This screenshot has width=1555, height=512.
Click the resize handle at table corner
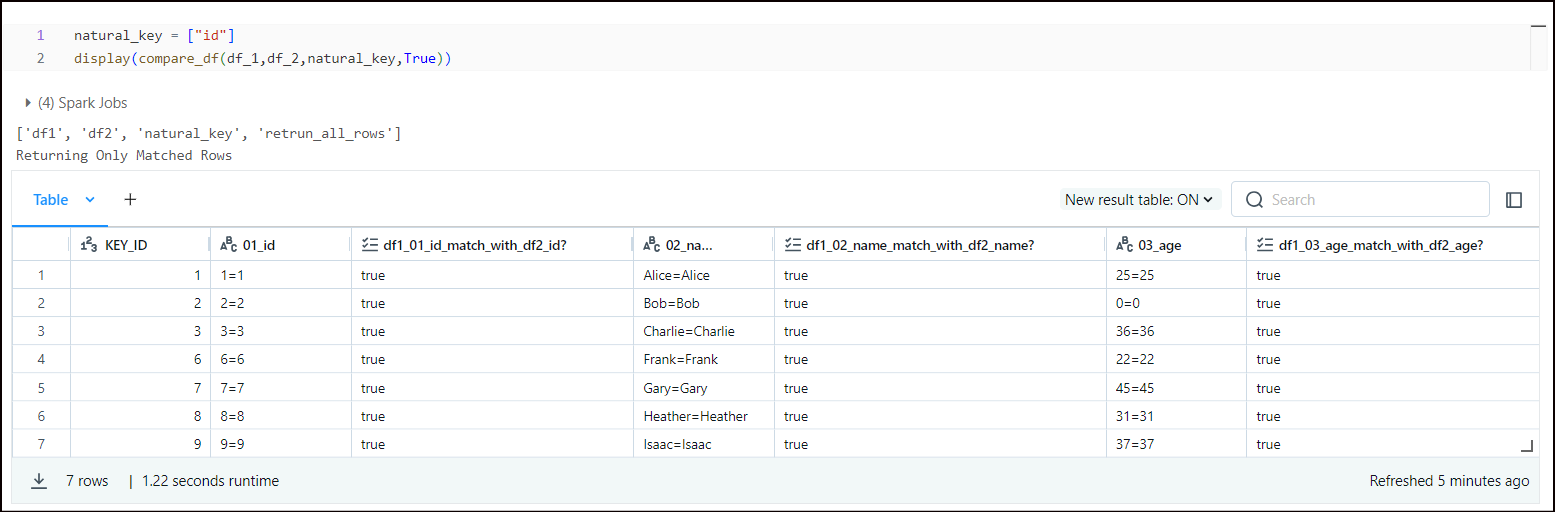coord(1526,445)
